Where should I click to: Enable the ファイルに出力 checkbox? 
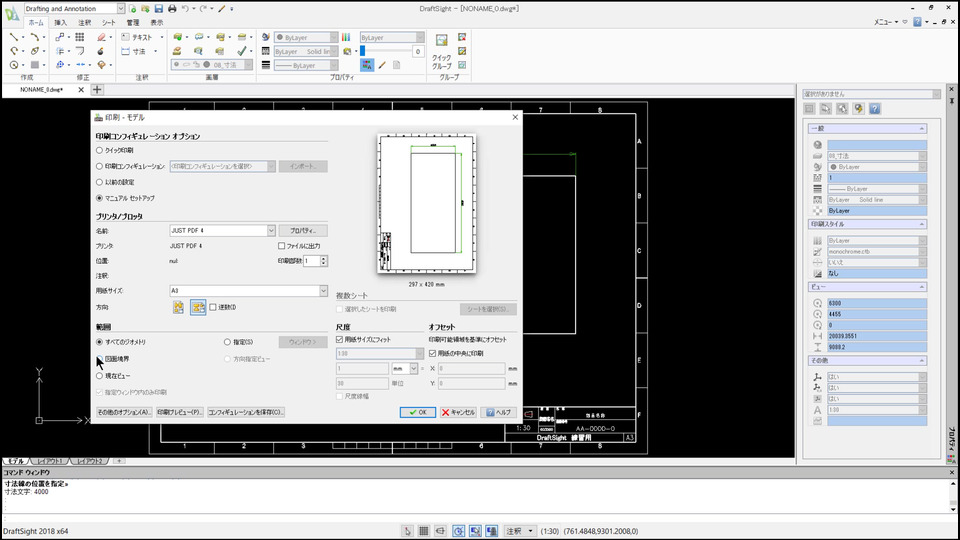click(281, 245)
